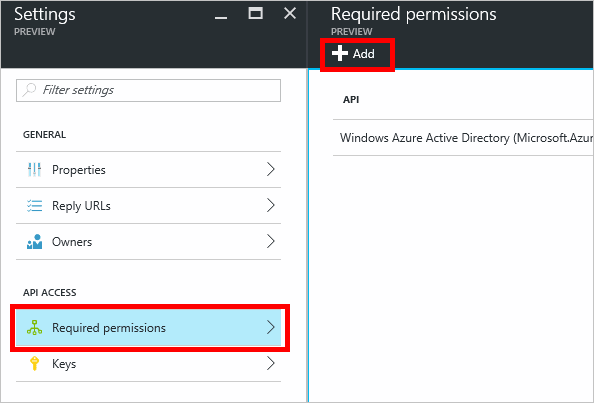Click the Required permissions blade title
The image size is (594, 403).
point(413,15)
